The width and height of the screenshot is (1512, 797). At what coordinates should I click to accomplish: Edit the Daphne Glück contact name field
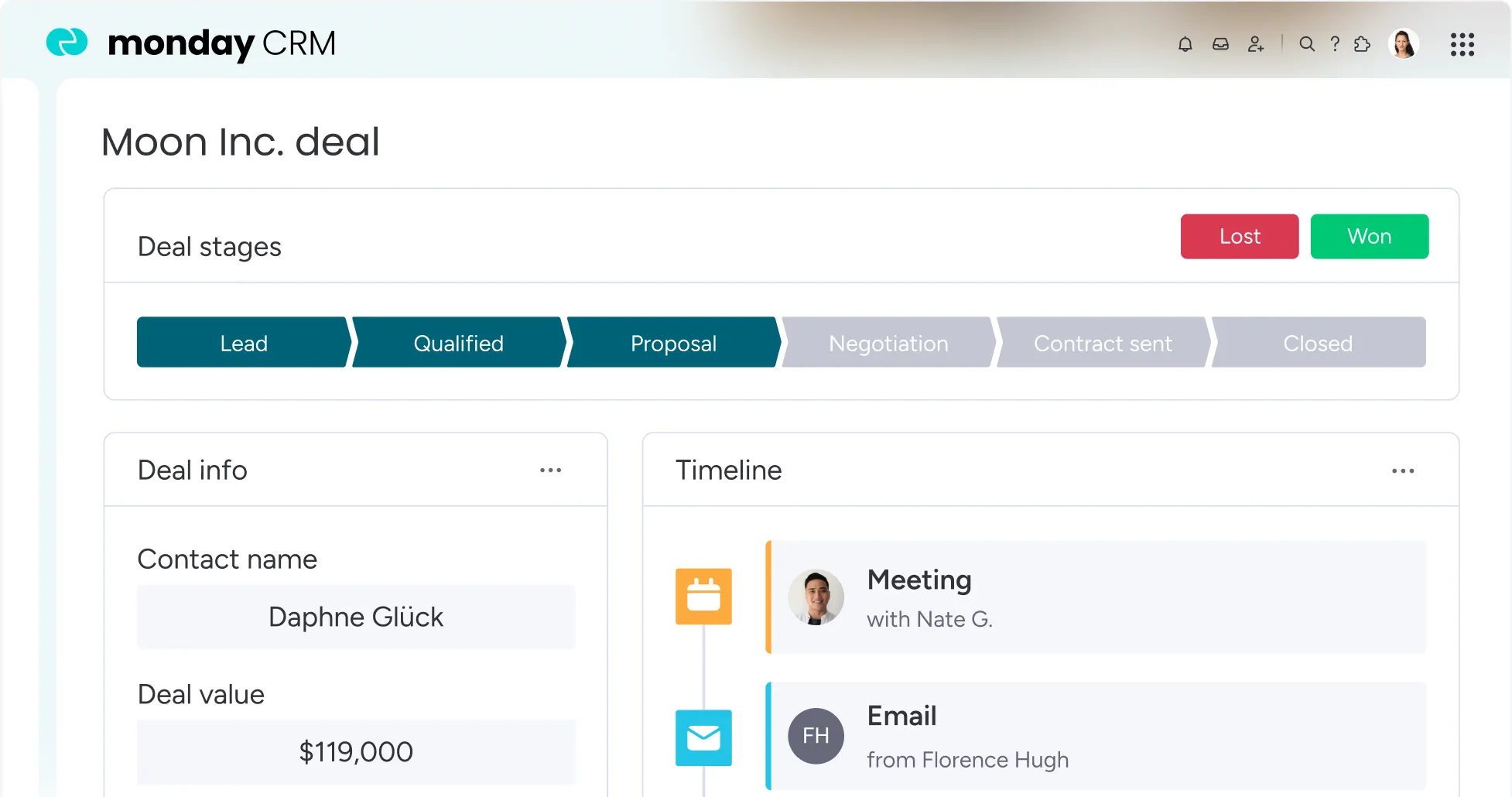[x=356, y=617]
